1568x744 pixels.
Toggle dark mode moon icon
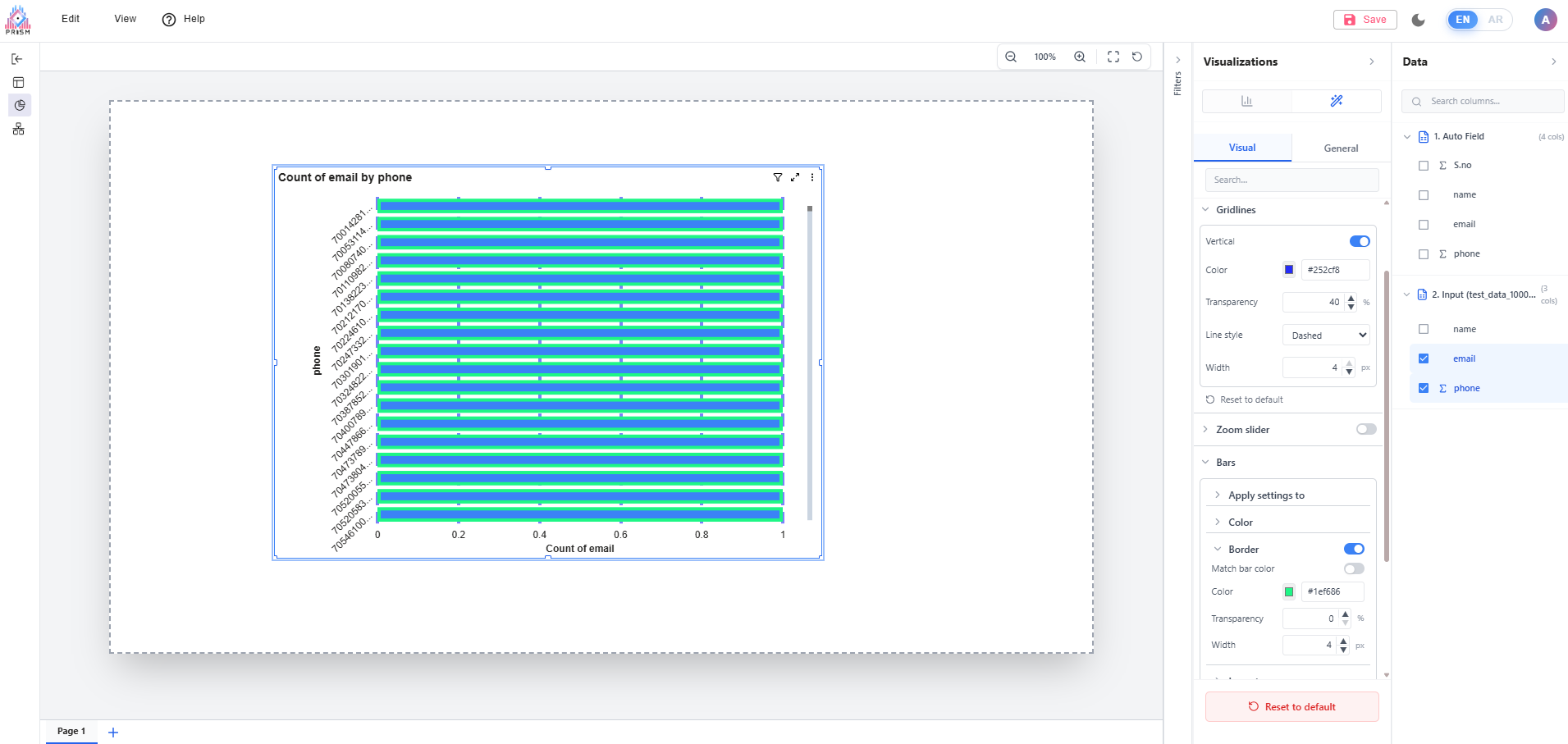point(1419,20)
